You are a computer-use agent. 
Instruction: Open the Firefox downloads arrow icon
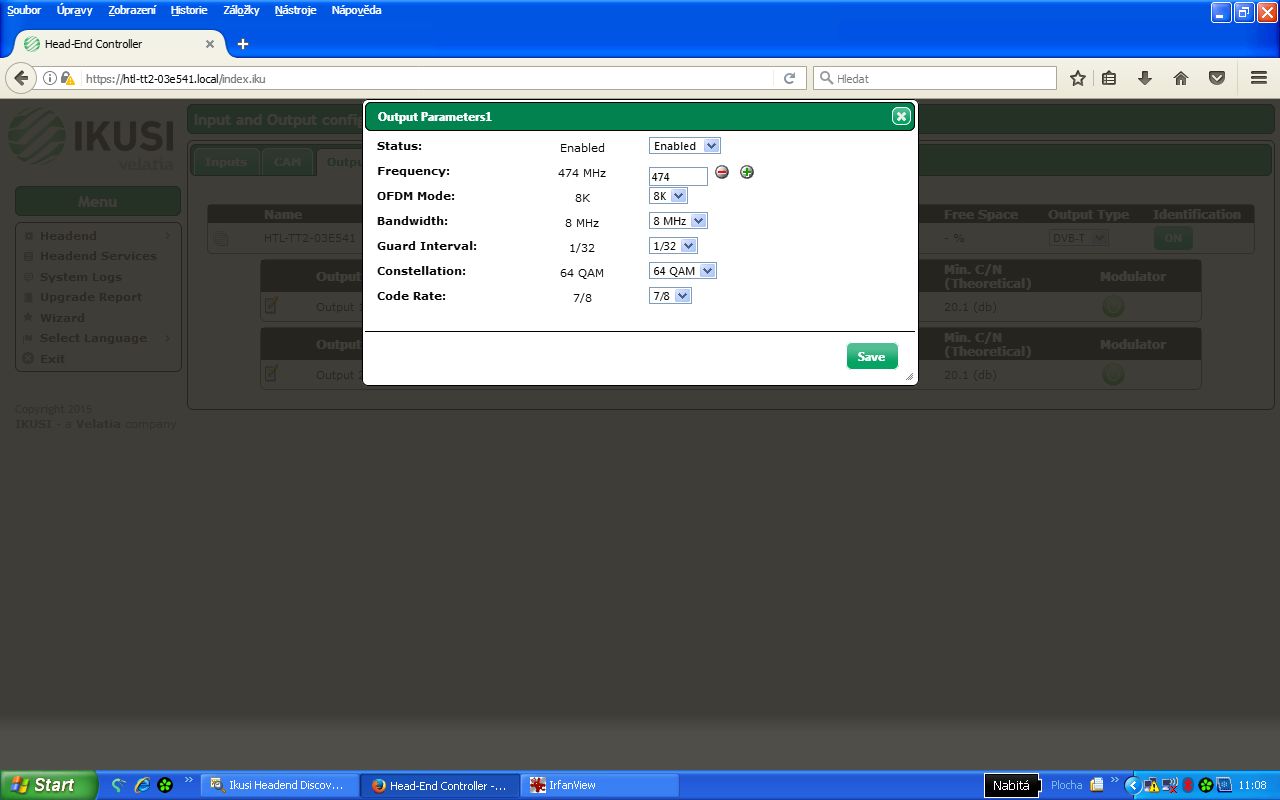[1145, 78]
